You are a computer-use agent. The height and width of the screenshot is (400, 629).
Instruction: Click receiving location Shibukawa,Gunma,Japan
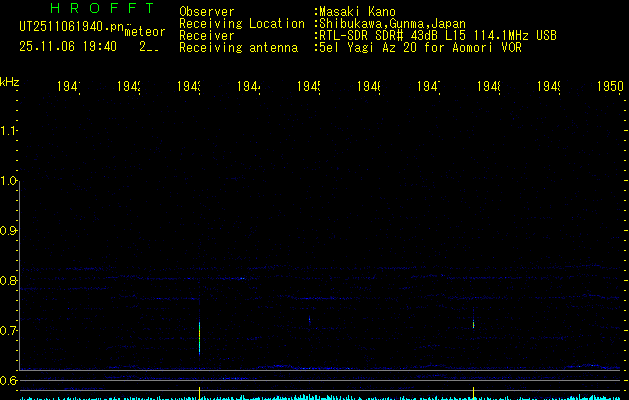[392, 23]
